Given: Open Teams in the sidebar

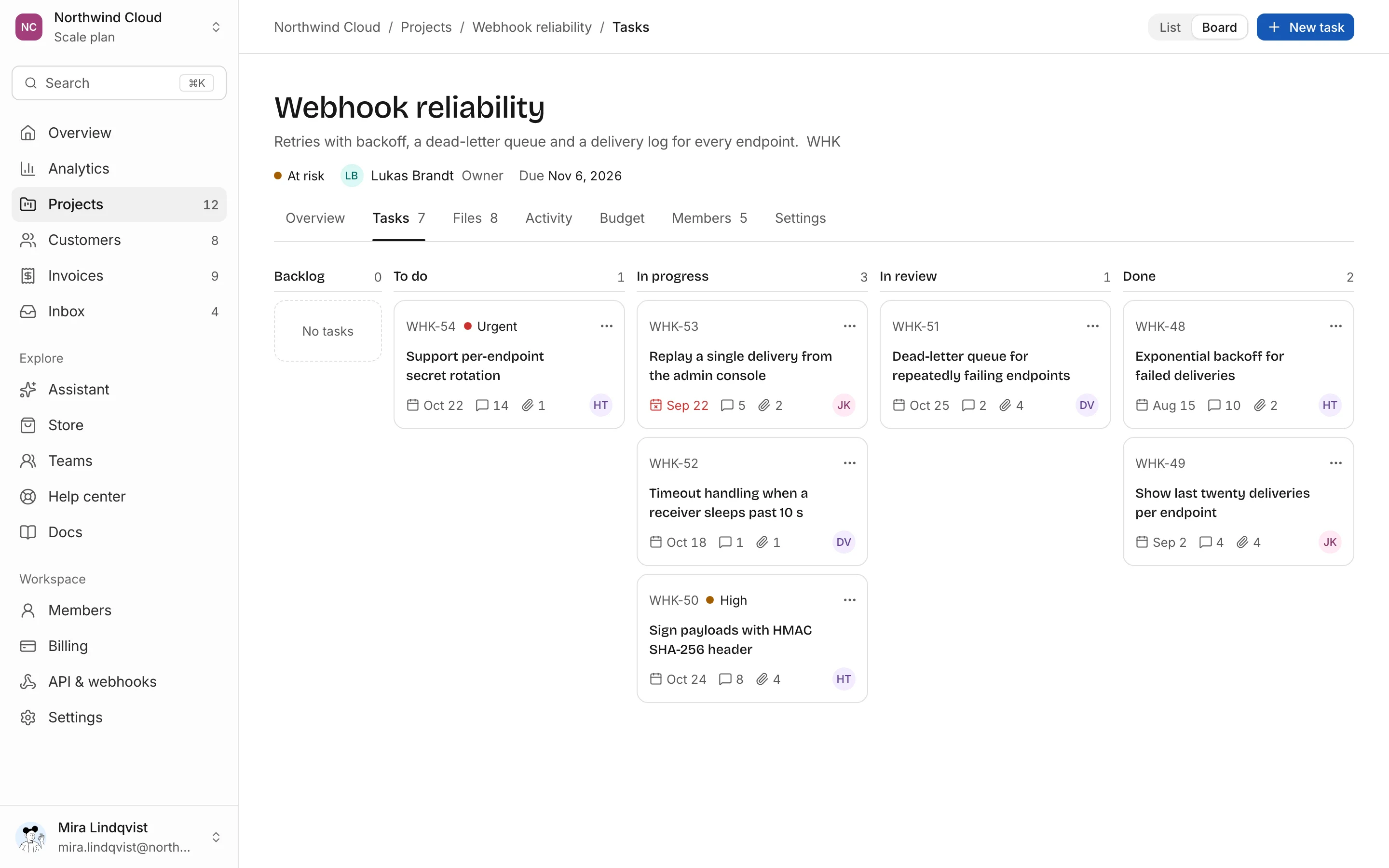Looking at the screenshot, I should [119, 461].
